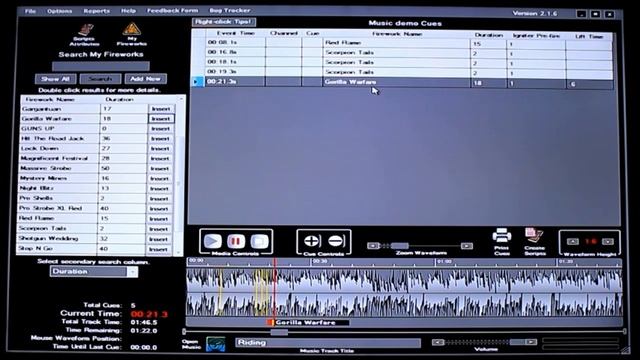Insert the Shotgun Wedding firework
Viewport: 640px width, 360px height.
[x=158, y=239]
